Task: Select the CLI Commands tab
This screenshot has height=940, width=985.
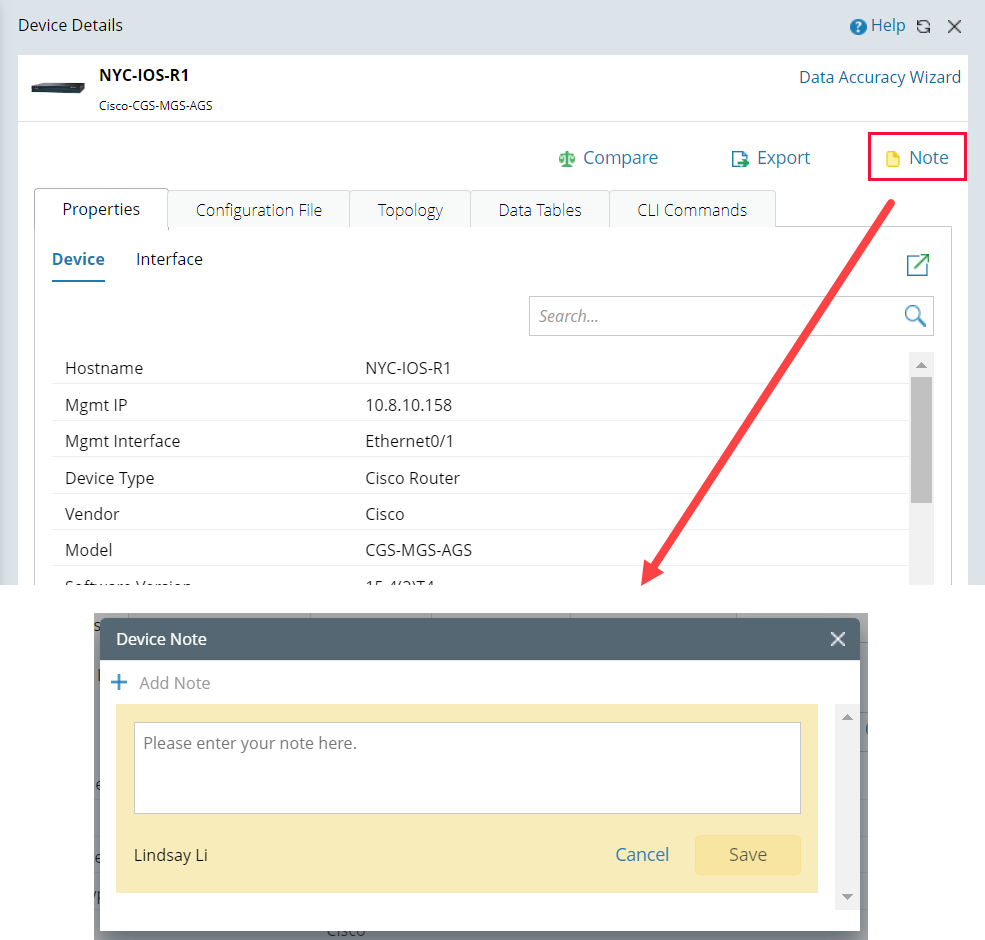Action: (x=691, y=209)
